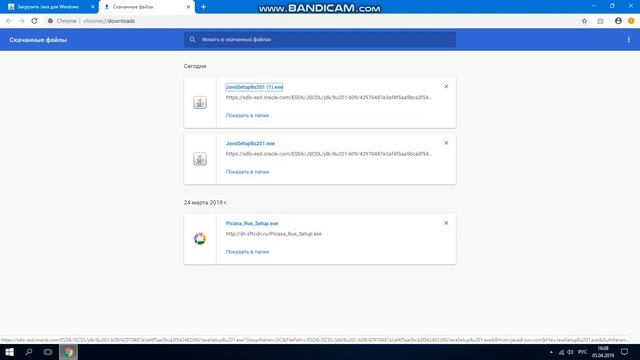
Task: Focus the downloads search field
Action: pyautogui.click(x=320, y=40)
